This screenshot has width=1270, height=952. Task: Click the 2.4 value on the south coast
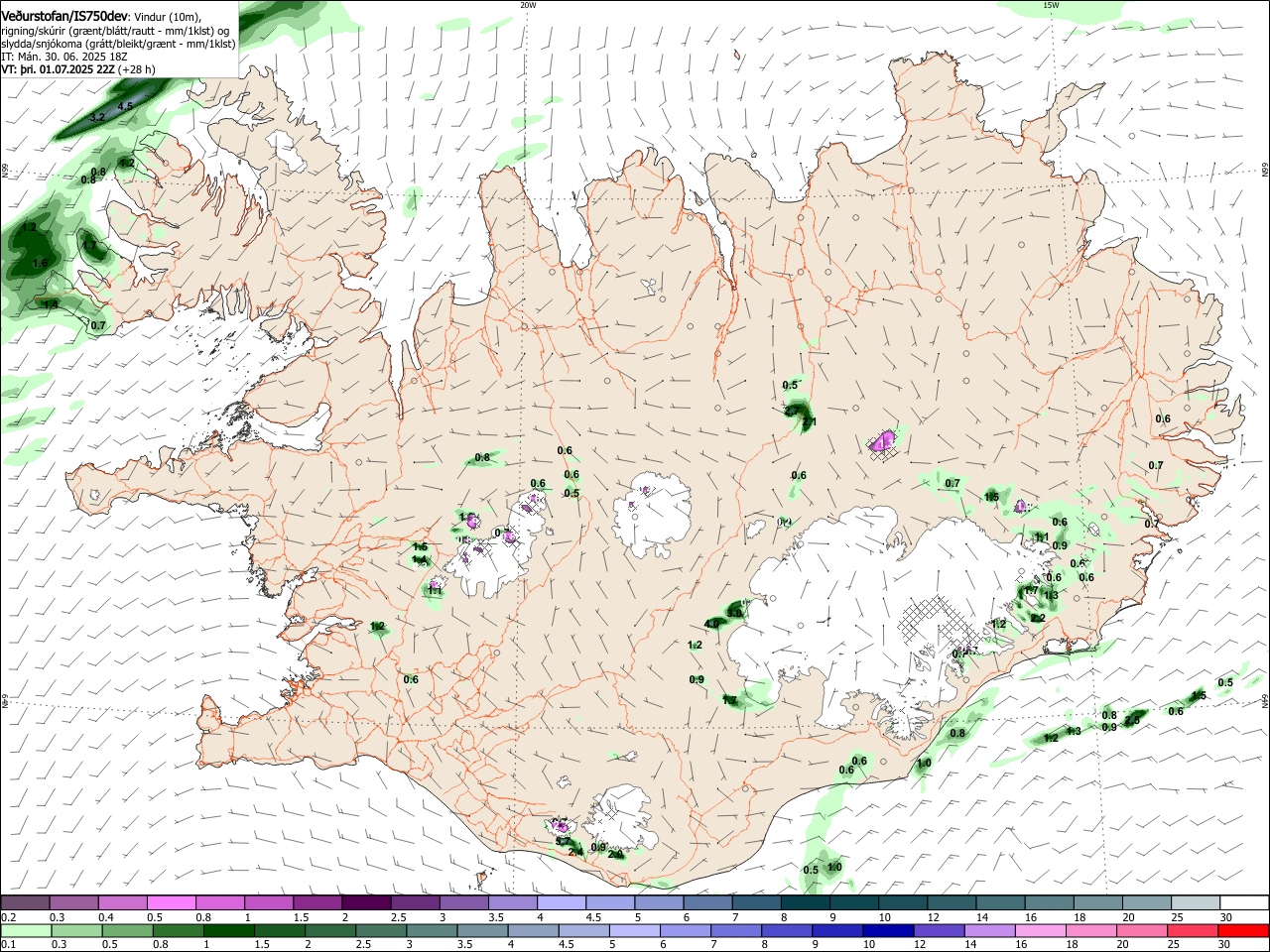[x=575, y=852]
